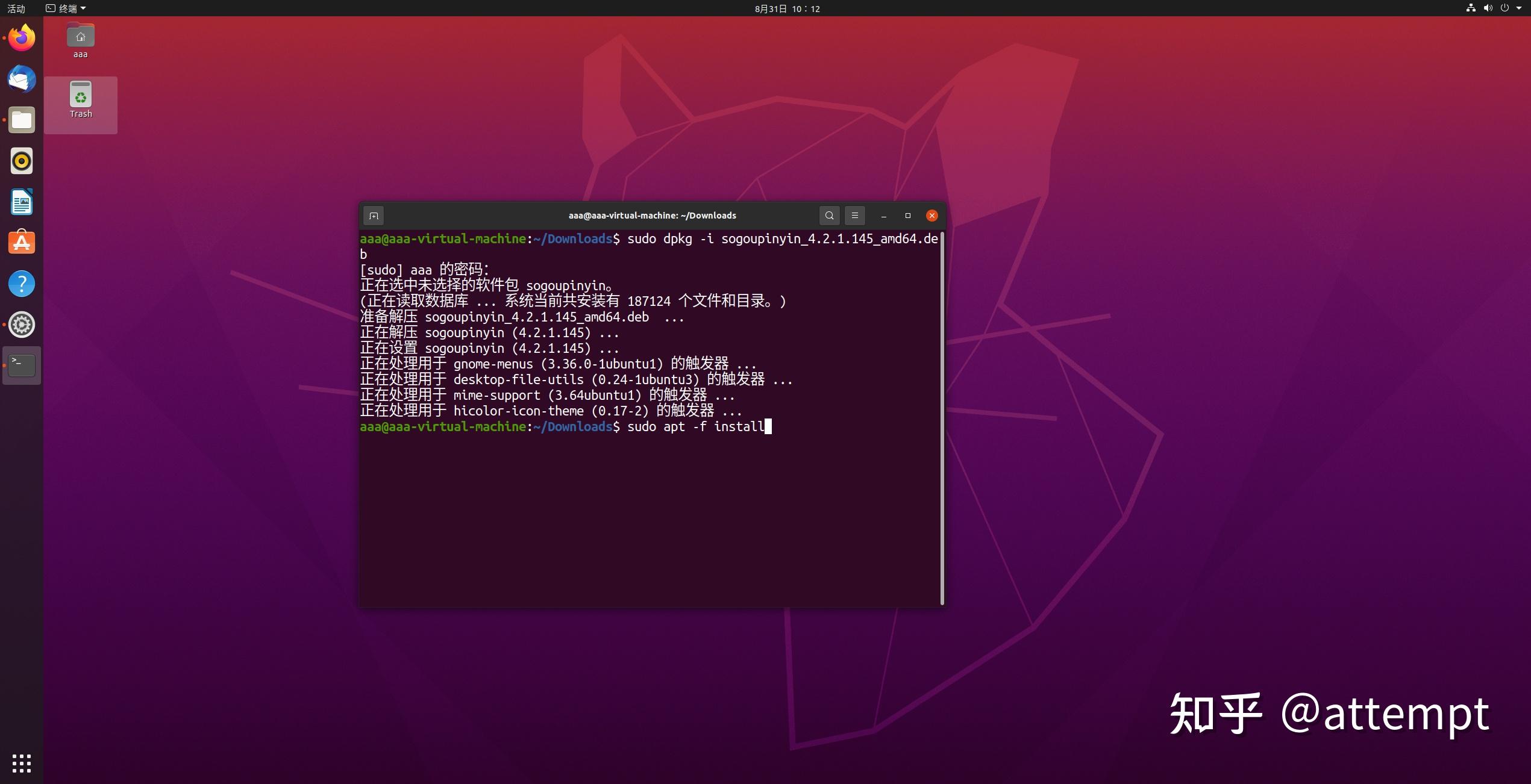1531x784 pixels.
Task: Click the terminal title aaa@aaa-virtual-machine: ~/Downloads
Action: (652, 216)
